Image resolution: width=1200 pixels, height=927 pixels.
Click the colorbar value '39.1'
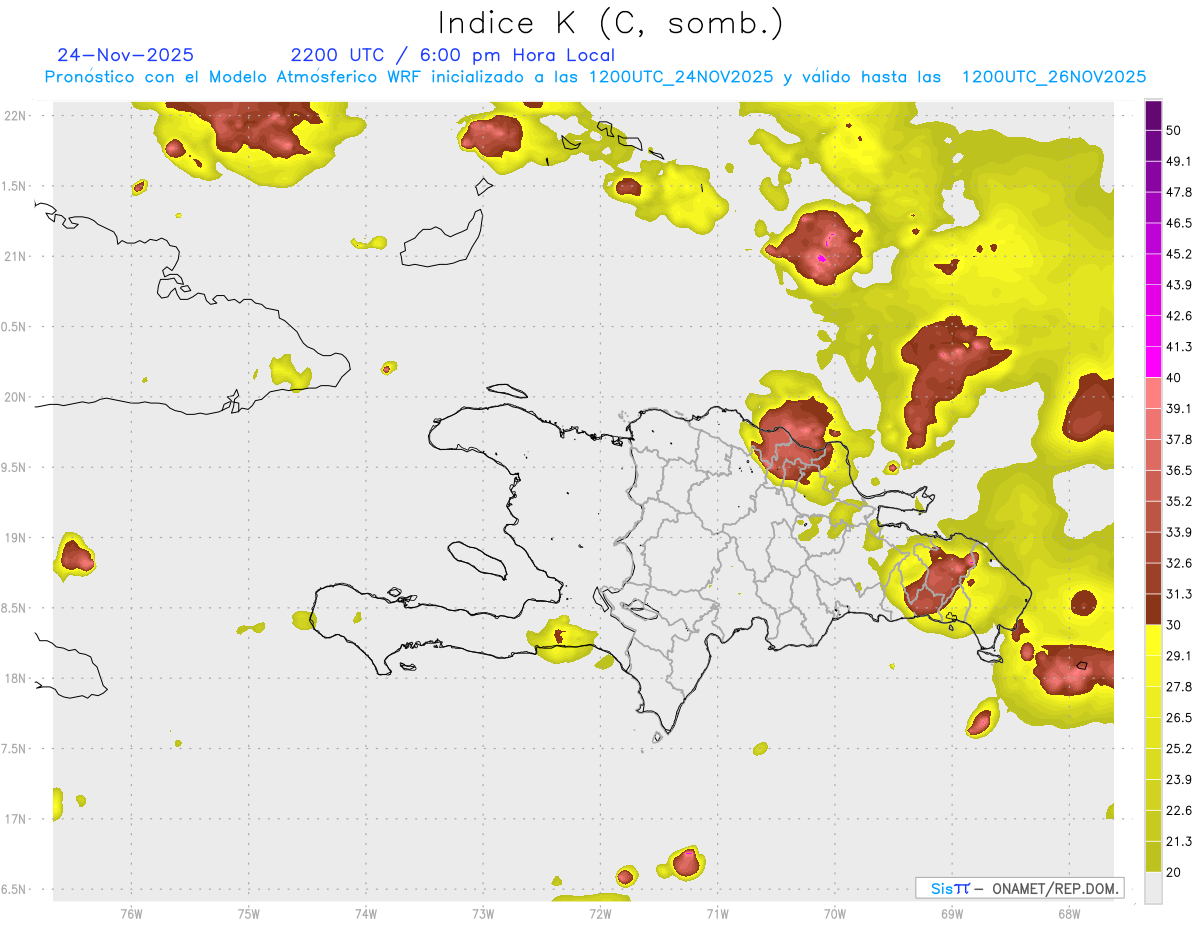point(1179,409)
